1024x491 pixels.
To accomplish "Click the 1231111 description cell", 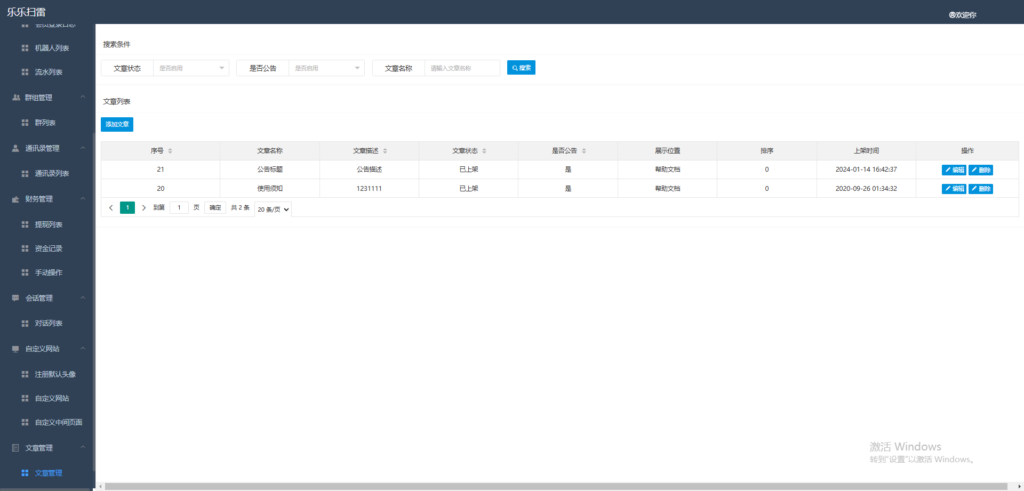I will (x=369, y=189).
